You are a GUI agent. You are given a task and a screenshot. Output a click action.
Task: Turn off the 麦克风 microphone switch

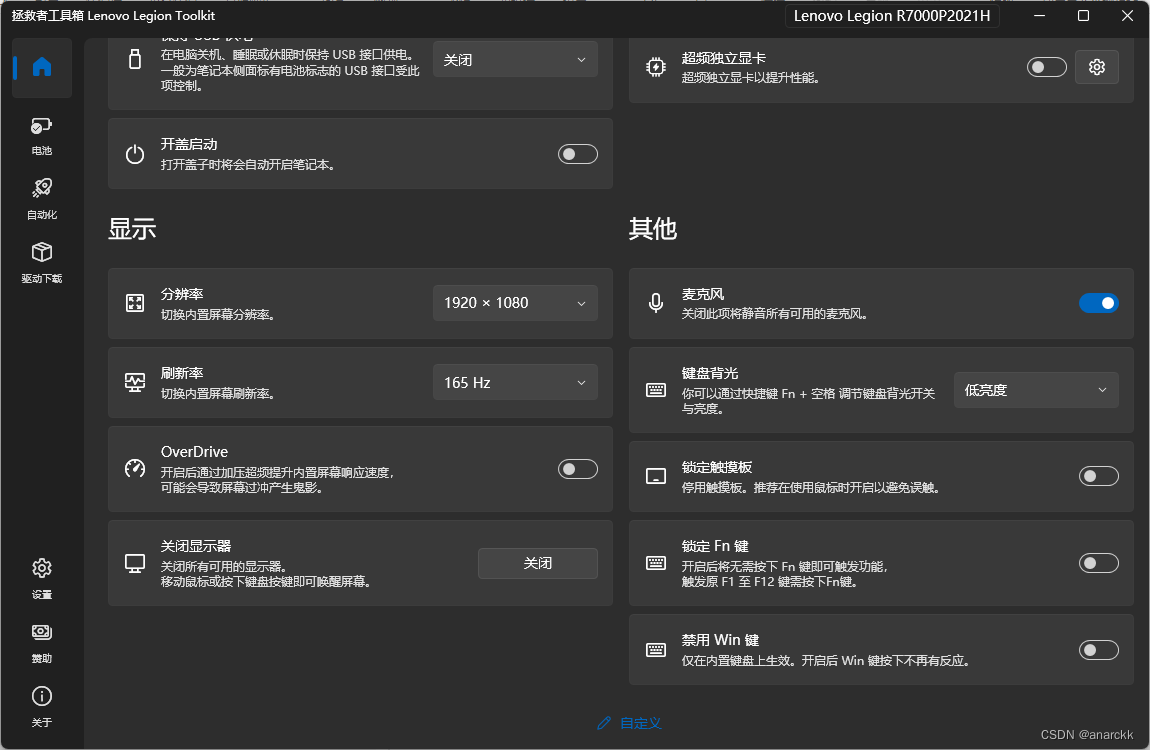pos(1099,303)
